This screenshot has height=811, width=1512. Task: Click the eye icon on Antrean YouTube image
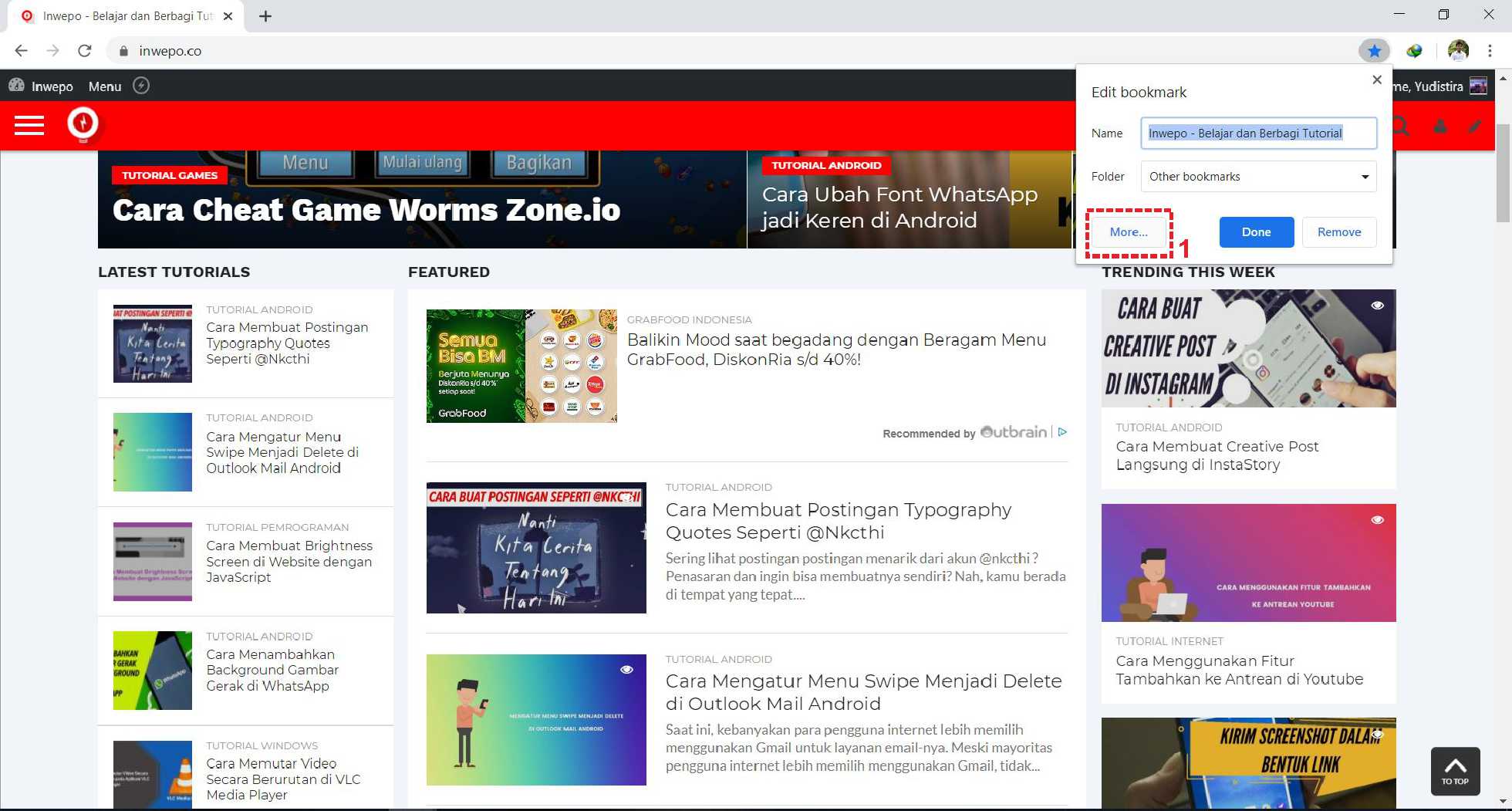tap(1377, 520)
